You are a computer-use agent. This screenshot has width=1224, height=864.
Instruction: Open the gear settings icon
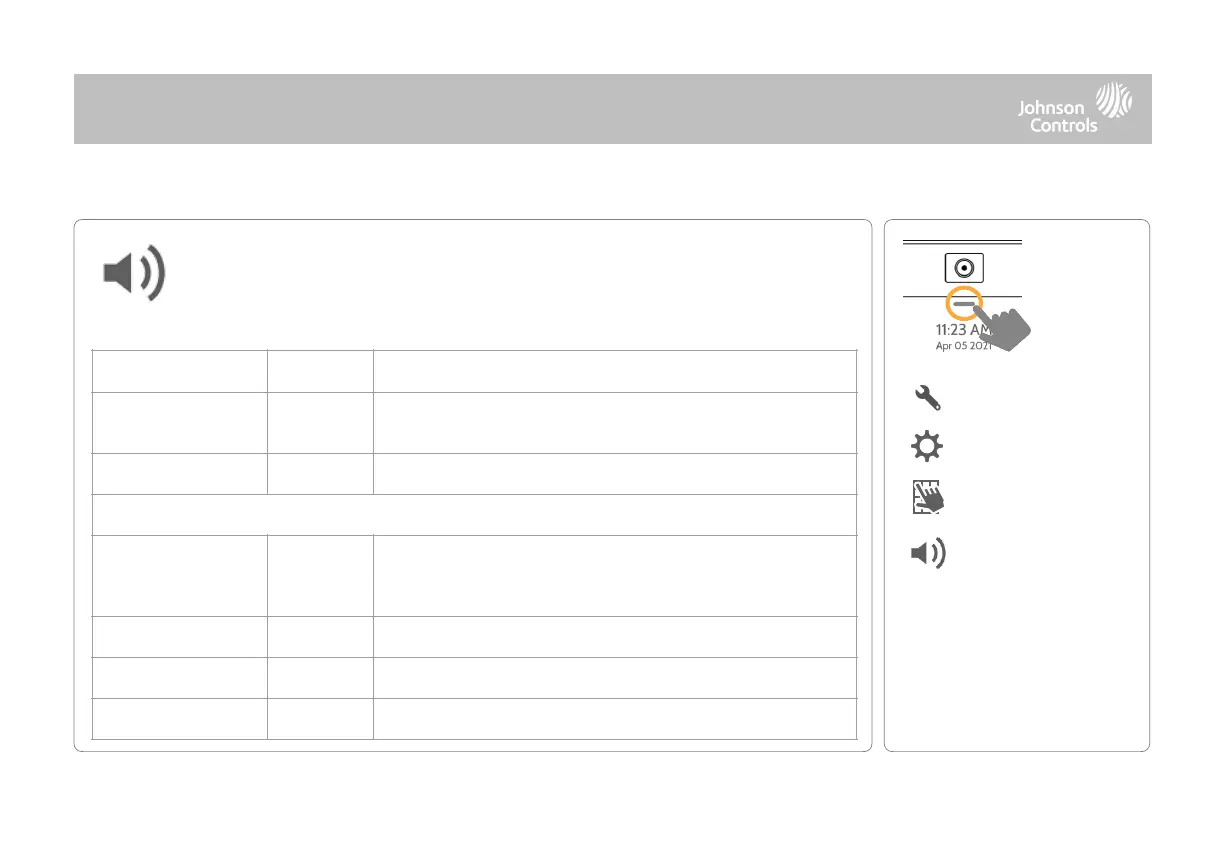coord(928,448)
